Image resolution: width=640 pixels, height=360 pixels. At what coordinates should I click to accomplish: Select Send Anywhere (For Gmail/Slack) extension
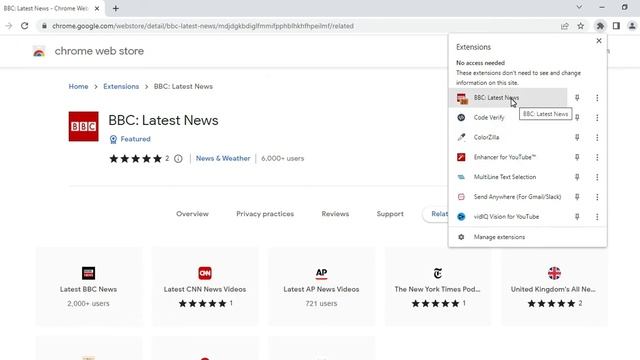508,197
